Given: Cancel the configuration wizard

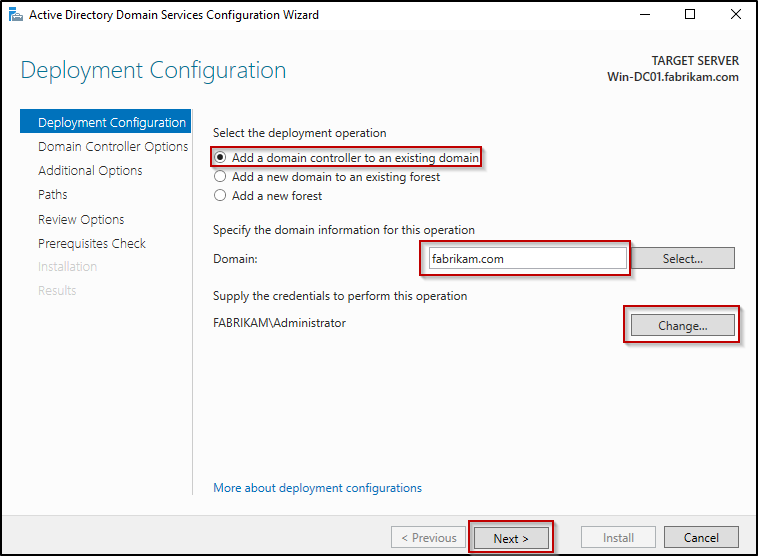Looking at the screenshot, I should pos(701,538).
